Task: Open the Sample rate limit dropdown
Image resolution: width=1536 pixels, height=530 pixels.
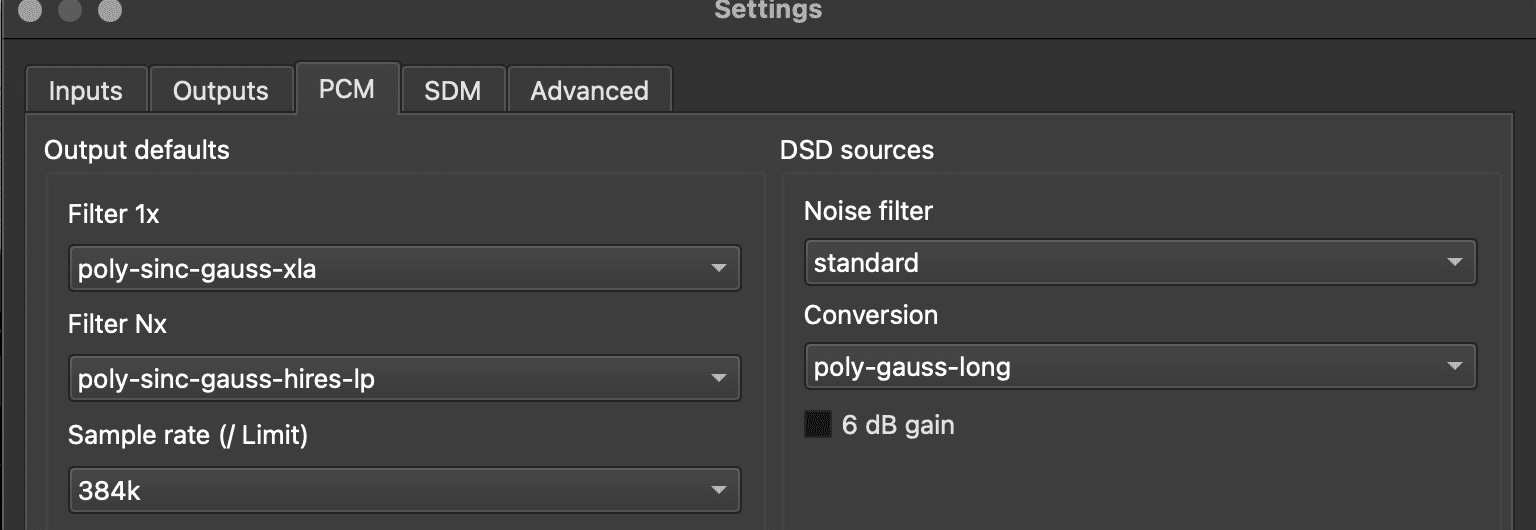Action: 404,490
